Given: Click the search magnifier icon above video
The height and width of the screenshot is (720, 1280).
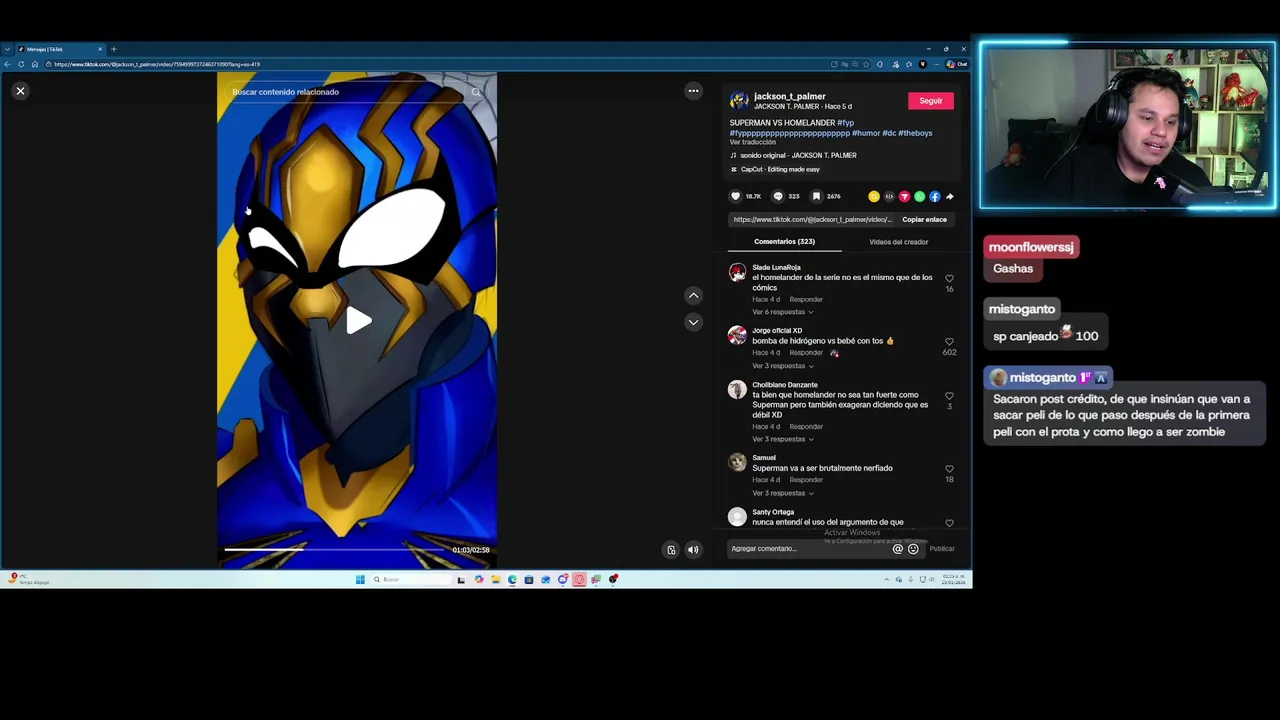Looking at the screenshot, I should click(476, 92).
